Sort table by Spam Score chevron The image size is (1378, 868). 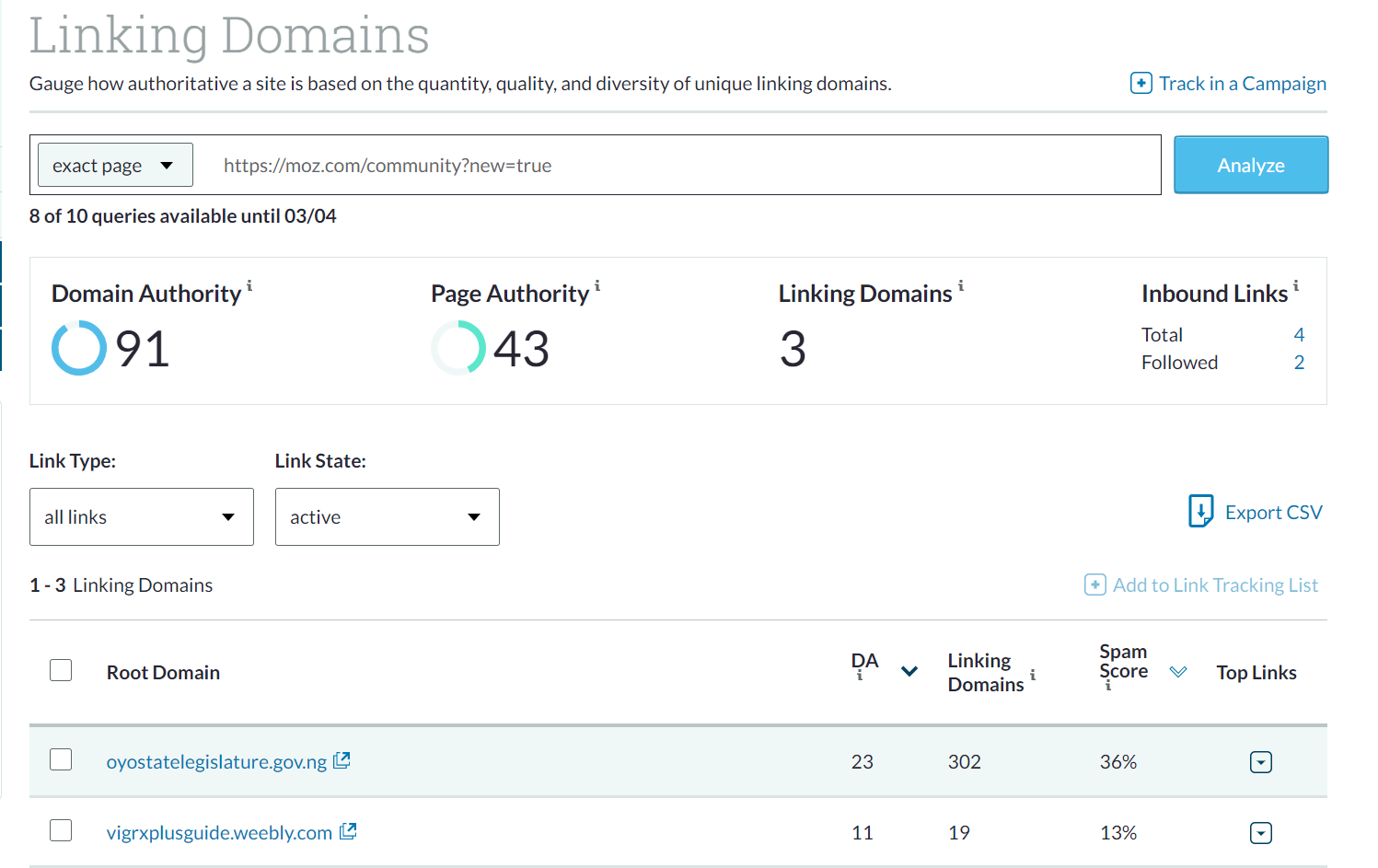click(1177, 672)
